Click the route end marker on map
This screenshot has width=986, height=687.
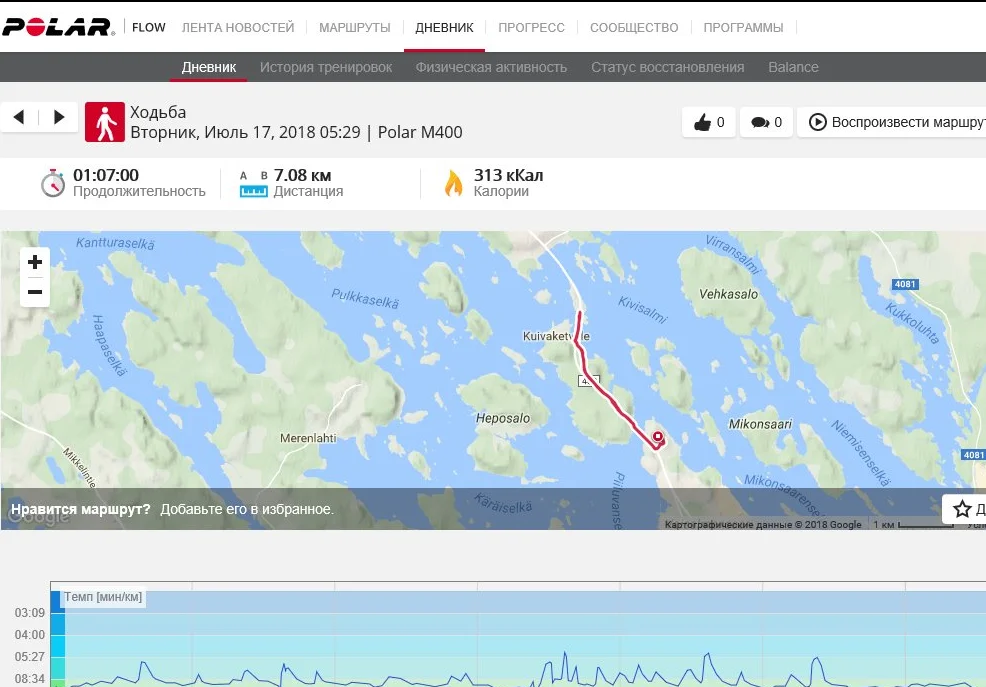click(x=658, y=436)
